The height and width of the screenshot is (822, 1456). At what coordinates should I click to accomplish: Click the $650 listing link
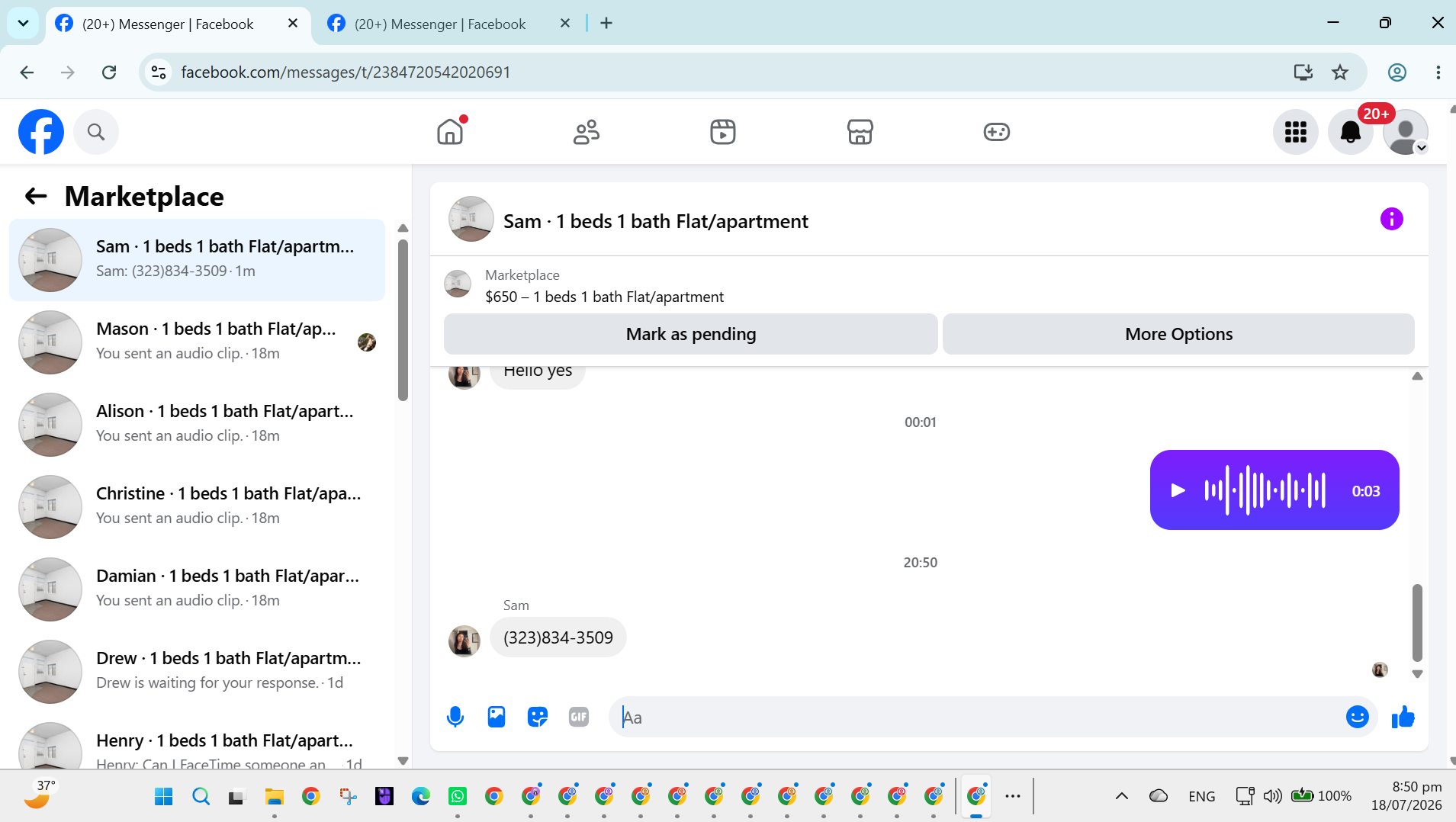point(604,297)
